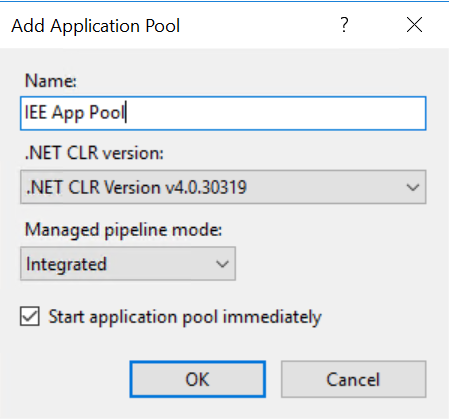
Task: Confirm with the OK button
Action: coord(198,379)
